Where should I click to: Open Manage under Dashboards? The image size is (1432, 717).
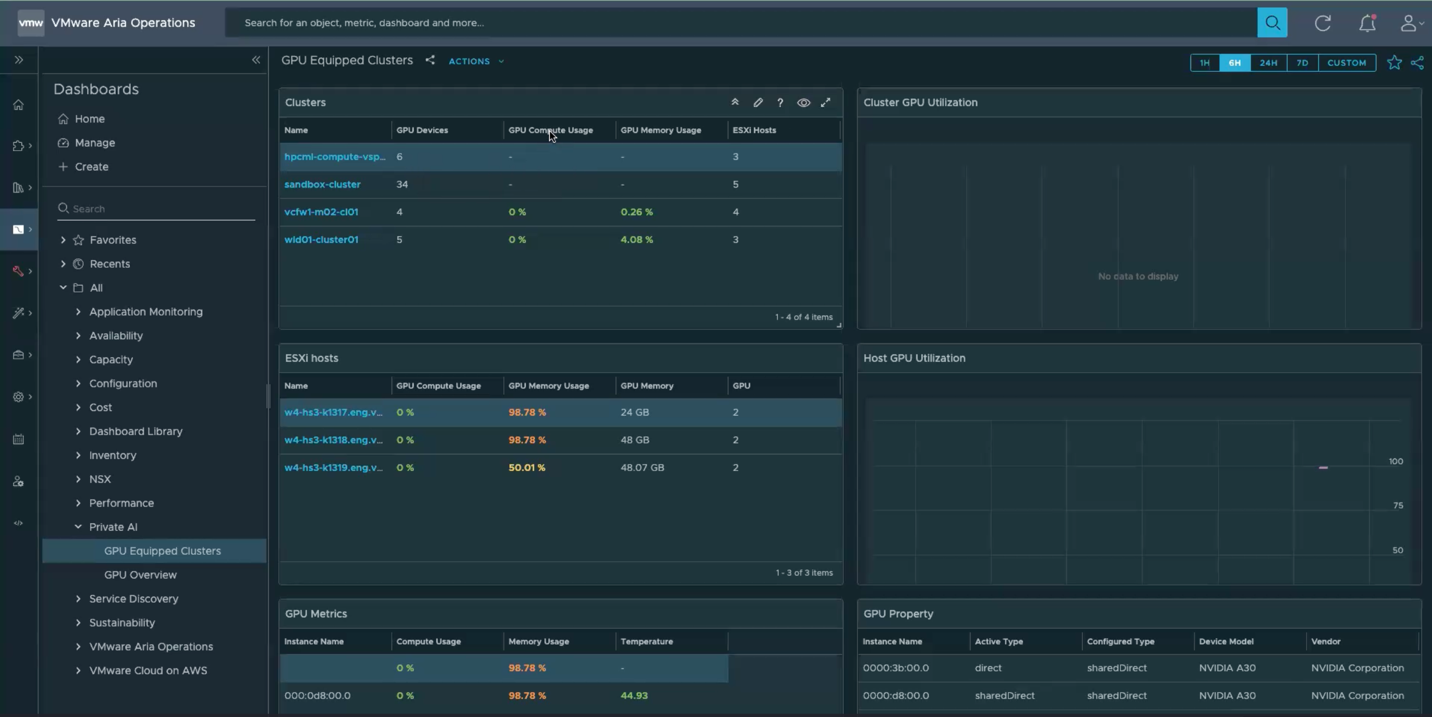click(94, 143)
